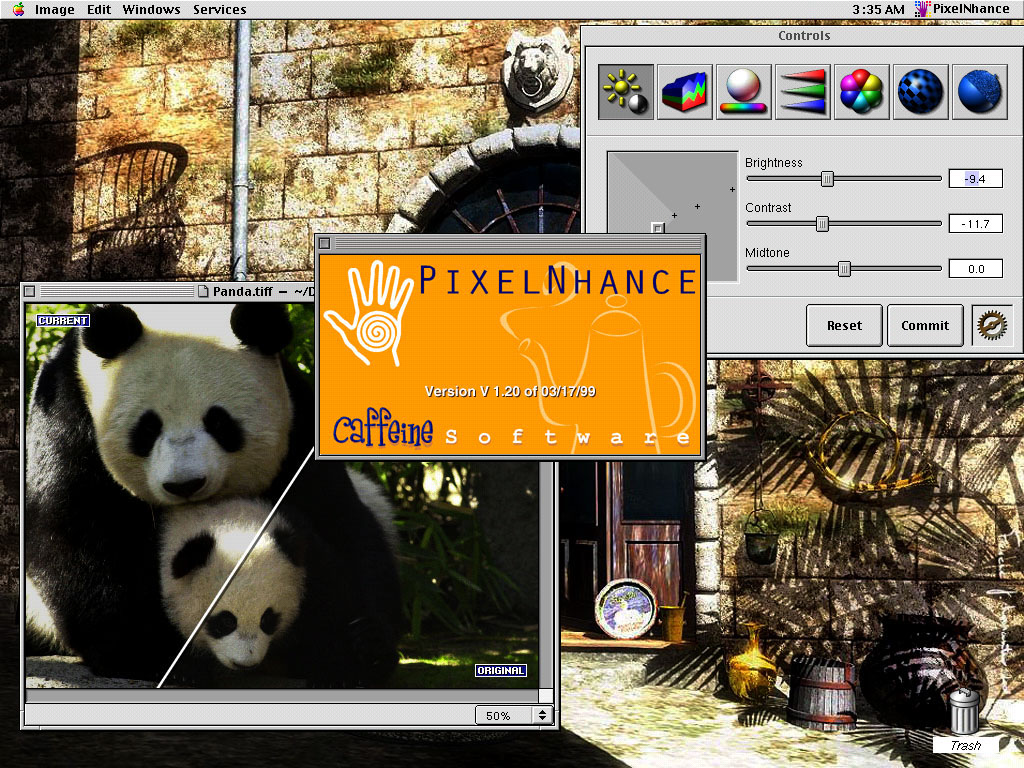The width and height of the screenshot is (1024, 768).
Task: Click the Reset button
Action: [x=844, y=325]
